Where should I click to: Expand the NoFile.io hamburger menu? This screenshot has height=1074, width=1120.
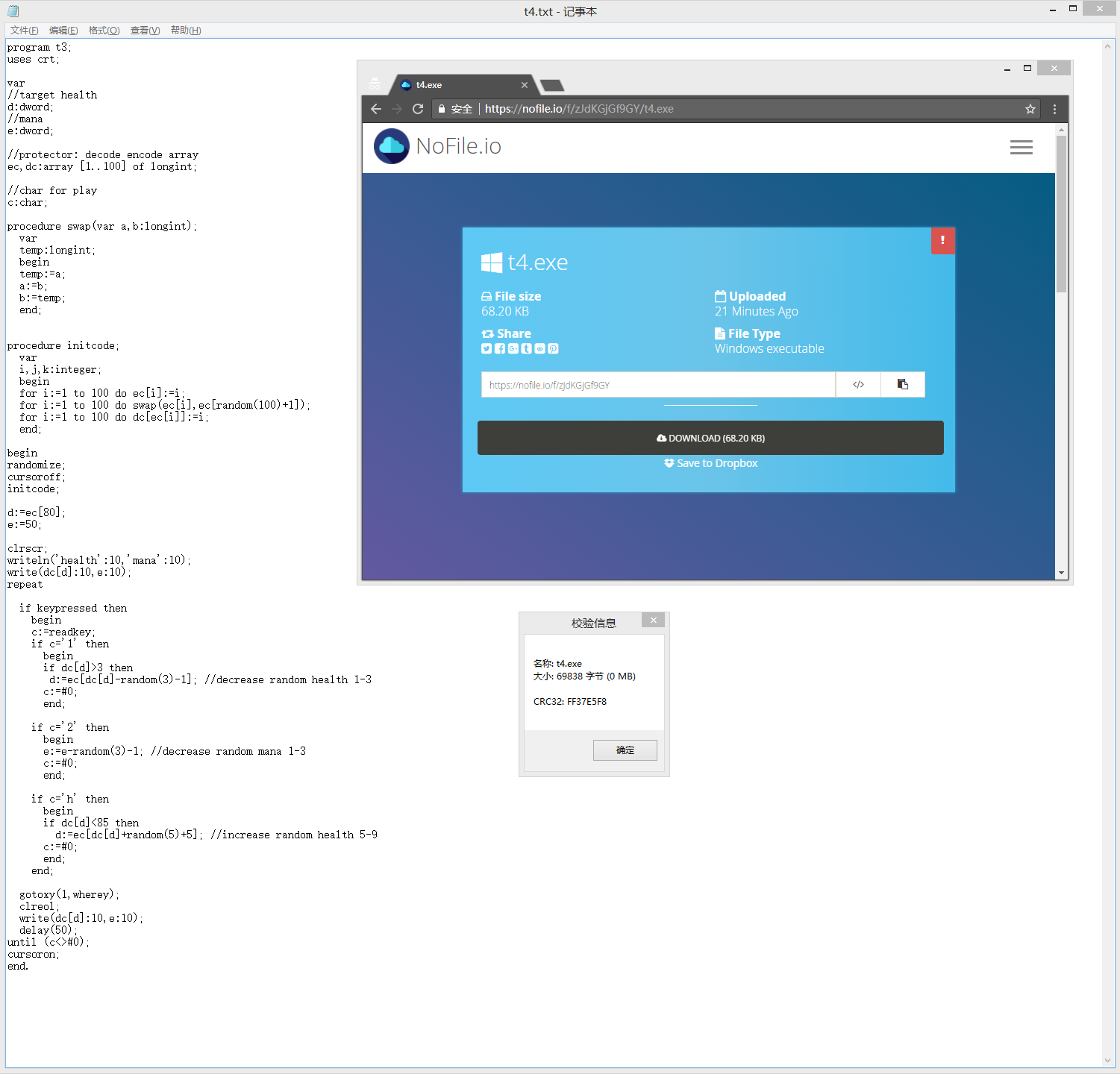pos(1021,147)
